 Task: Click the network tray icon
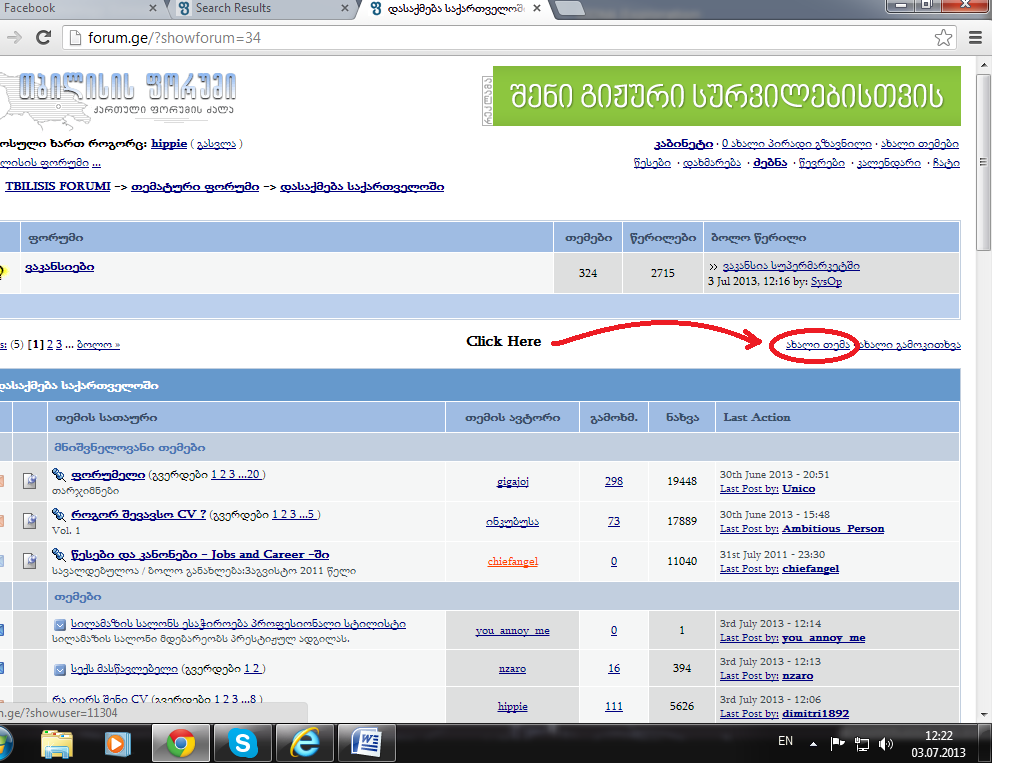862,744
